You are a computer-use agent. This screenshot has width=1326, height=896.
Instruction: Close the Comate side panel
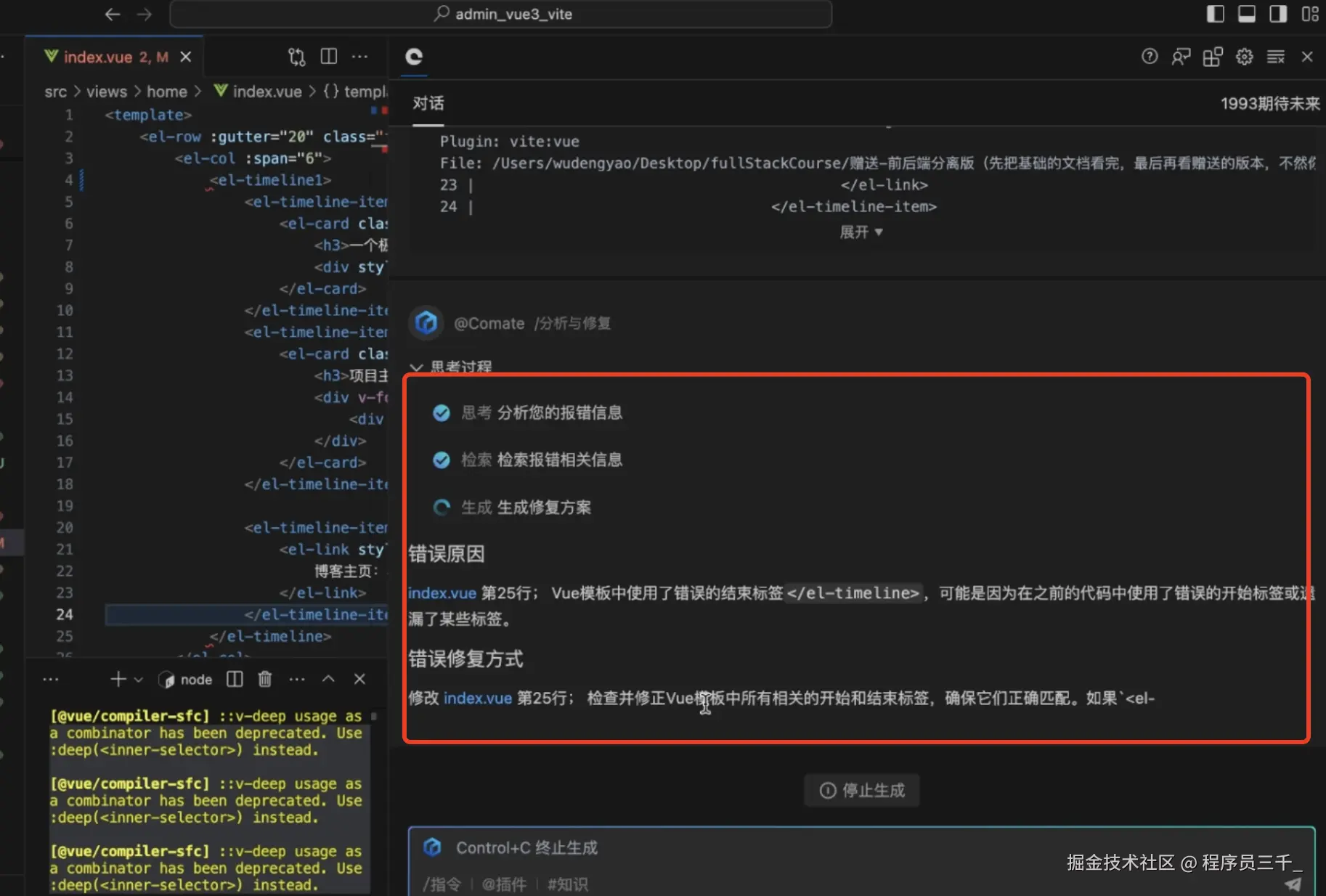pyautogui.click(x=1307, y=57)
